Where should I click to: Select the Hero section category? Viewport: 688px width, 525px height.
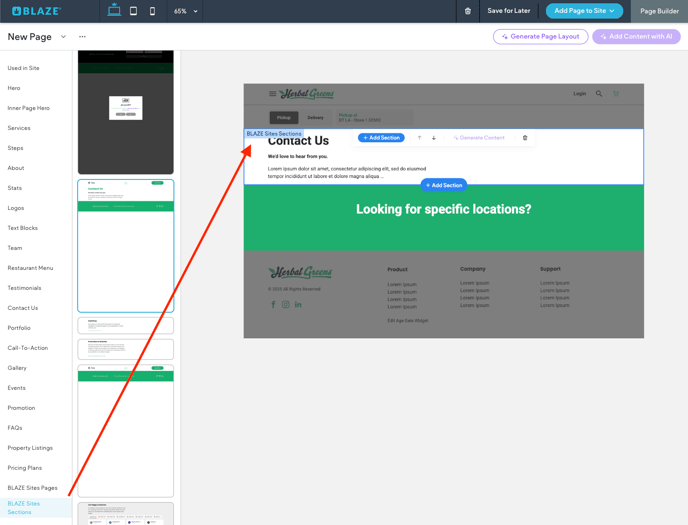(14, 88)
